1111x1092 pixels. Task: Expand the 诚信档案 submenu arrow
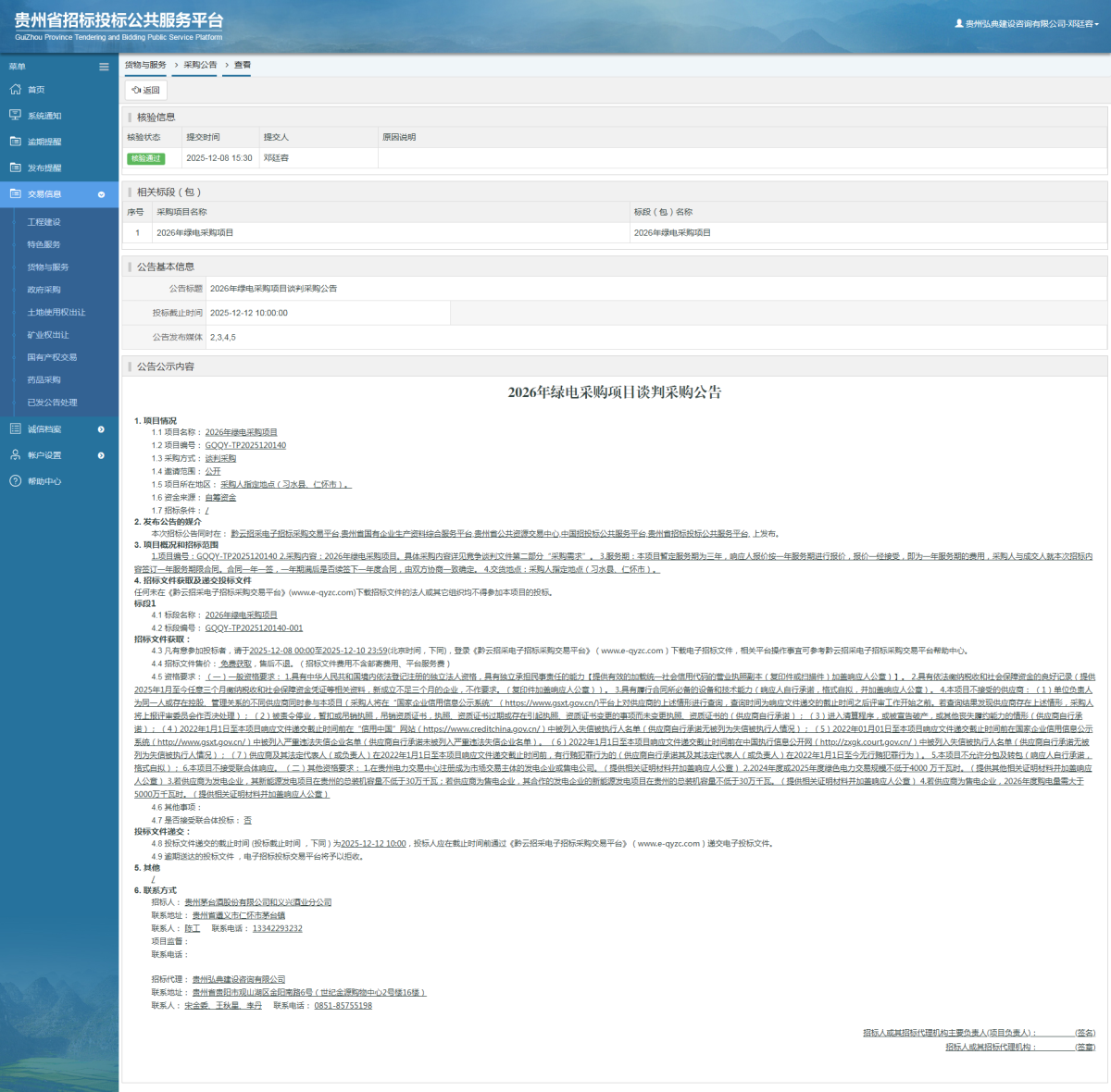tap(101, 429)
